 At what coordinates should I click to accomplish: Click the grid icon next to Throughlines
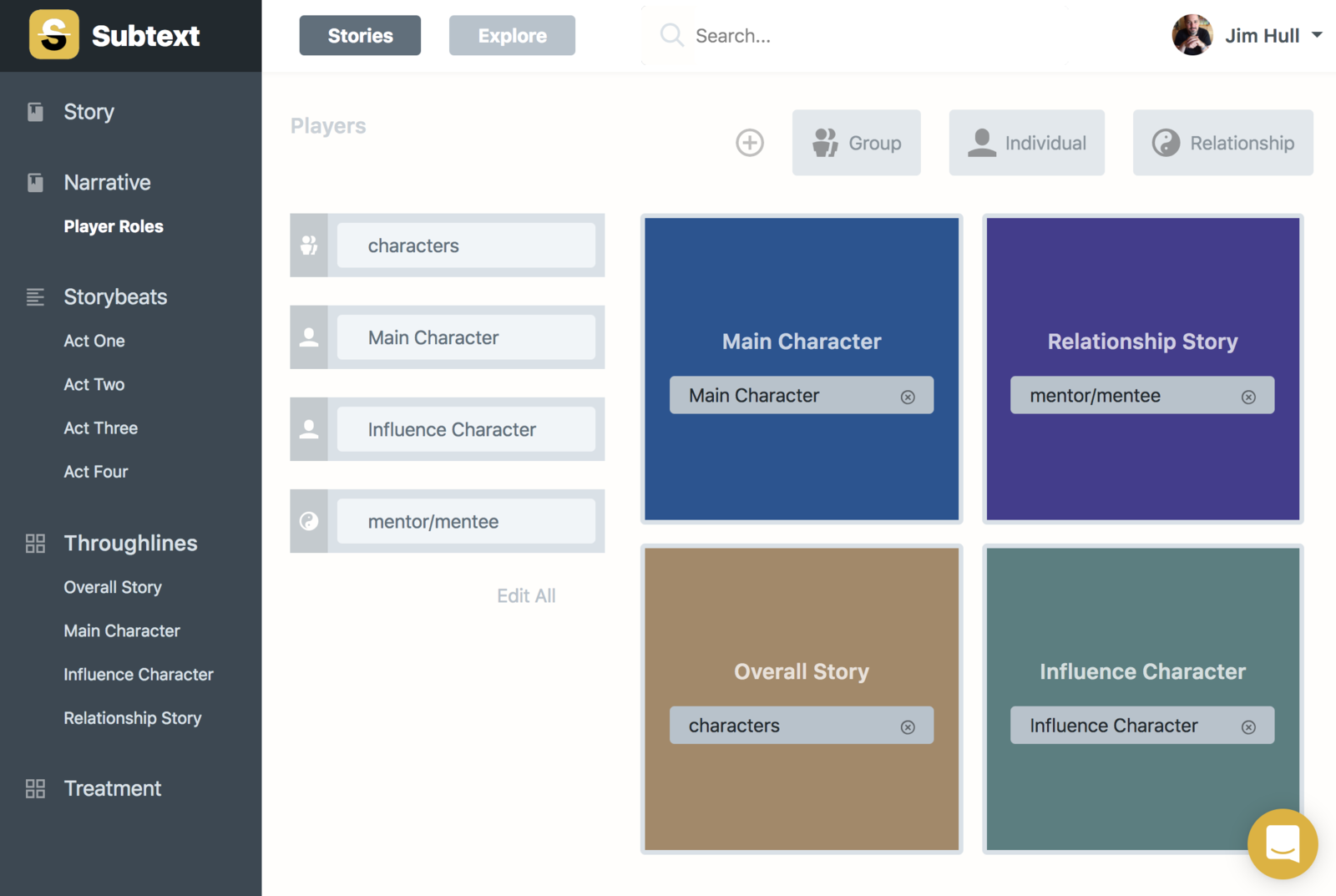(35, 544)
